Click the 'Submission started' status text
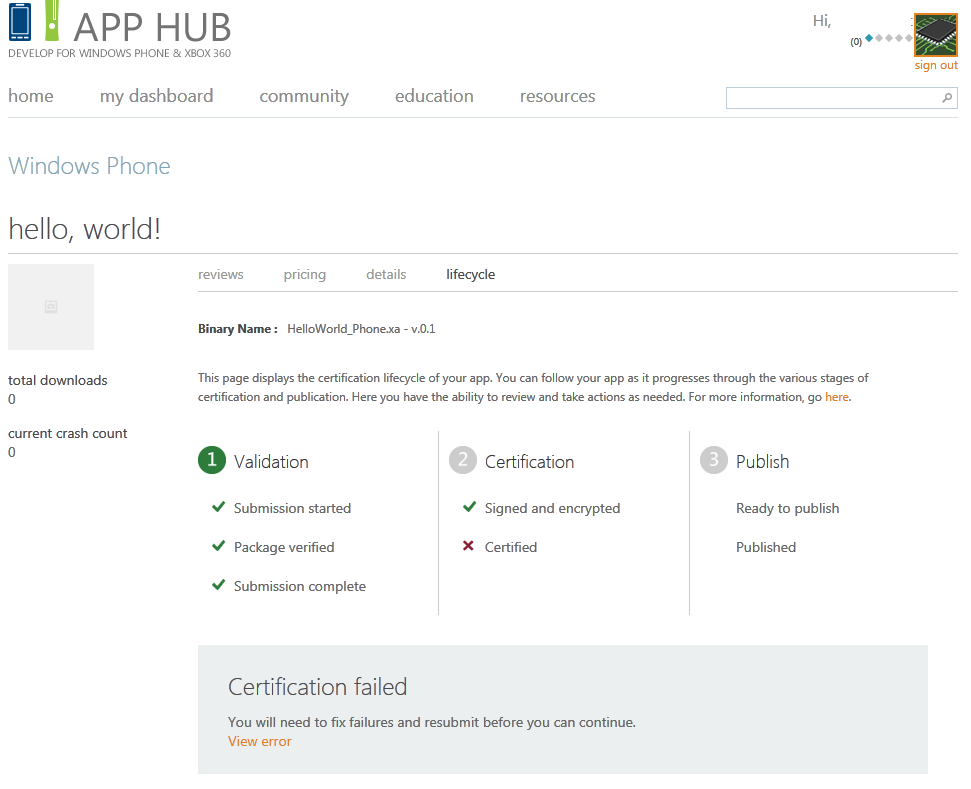This screenshot has height=789, width=971. (292, 508)
